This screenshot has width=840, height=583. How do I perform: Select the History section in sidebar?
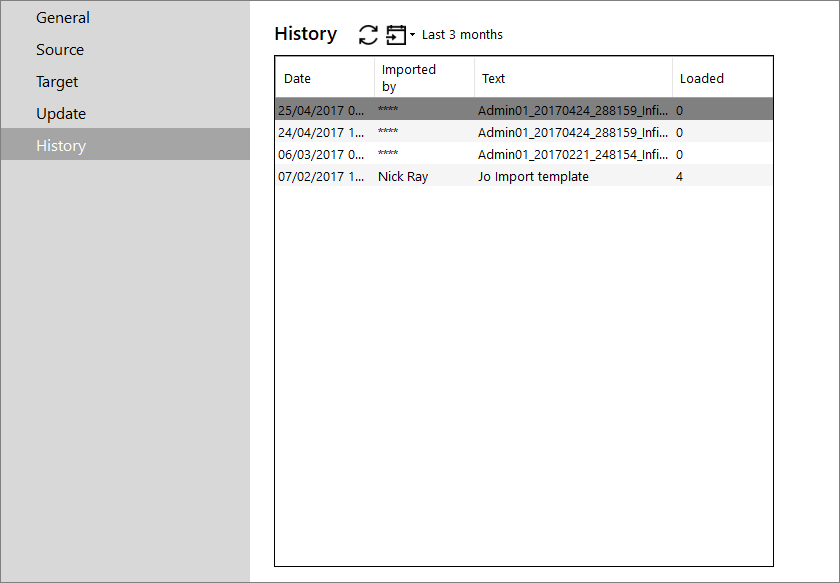125,144
